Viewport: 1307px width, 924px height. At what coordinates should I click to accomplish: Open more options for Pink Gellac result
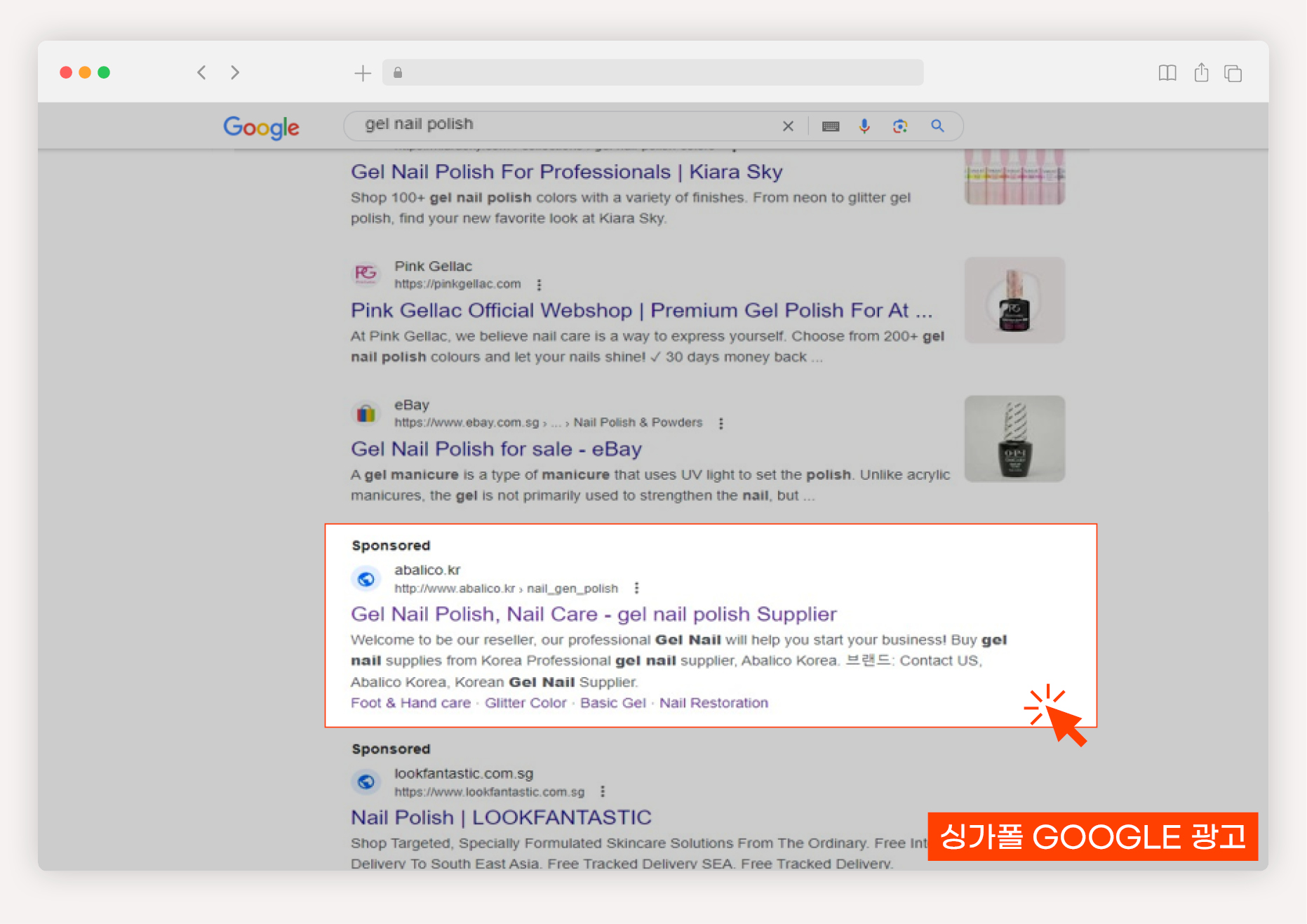[539, 284]
